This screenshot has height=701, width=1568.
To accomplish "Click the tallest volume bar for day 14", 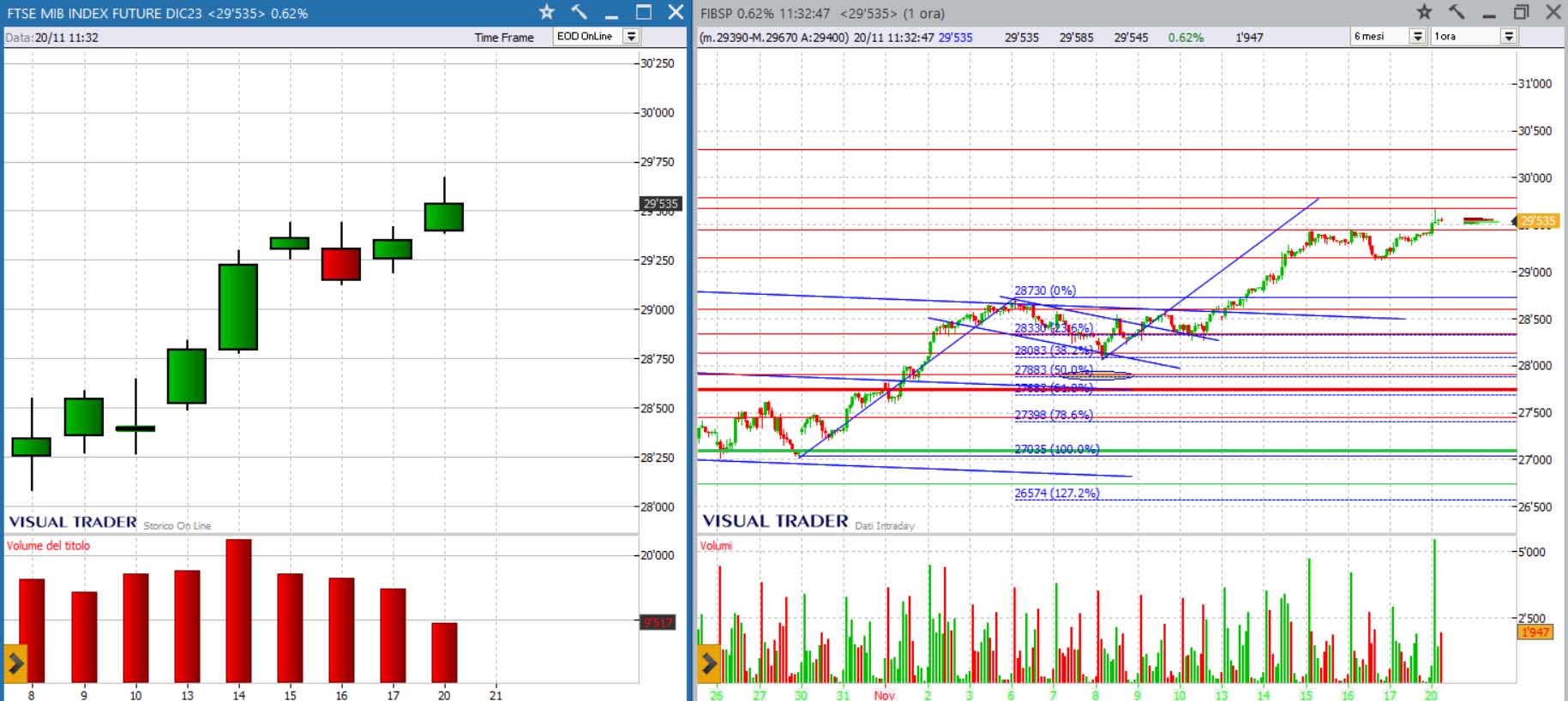I will tap(238, 610).
